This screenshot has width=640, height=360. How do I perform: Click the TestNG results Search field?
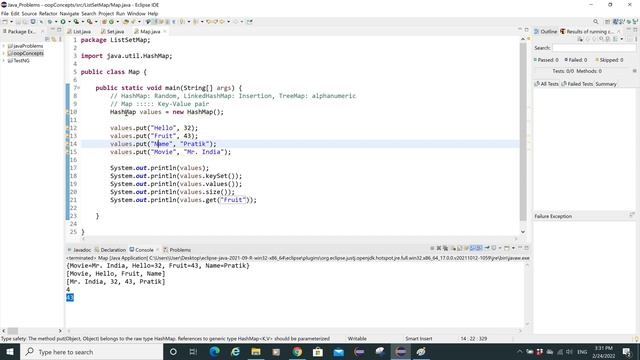coord(594,48)
